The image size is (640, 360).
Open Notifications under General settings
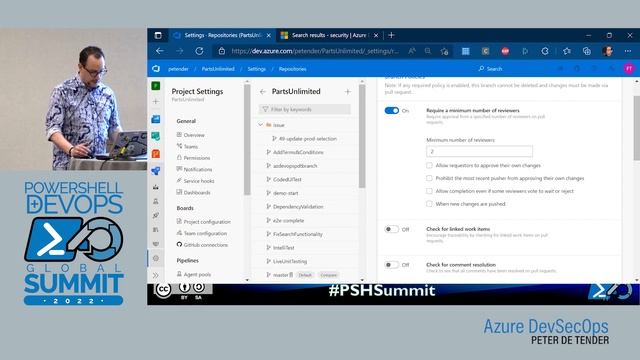tap(198, 169)
